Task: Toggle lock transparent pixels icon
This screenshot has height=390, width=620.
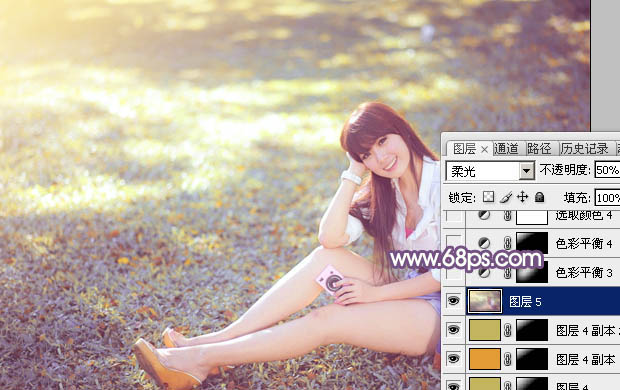Action: [489, 197]
